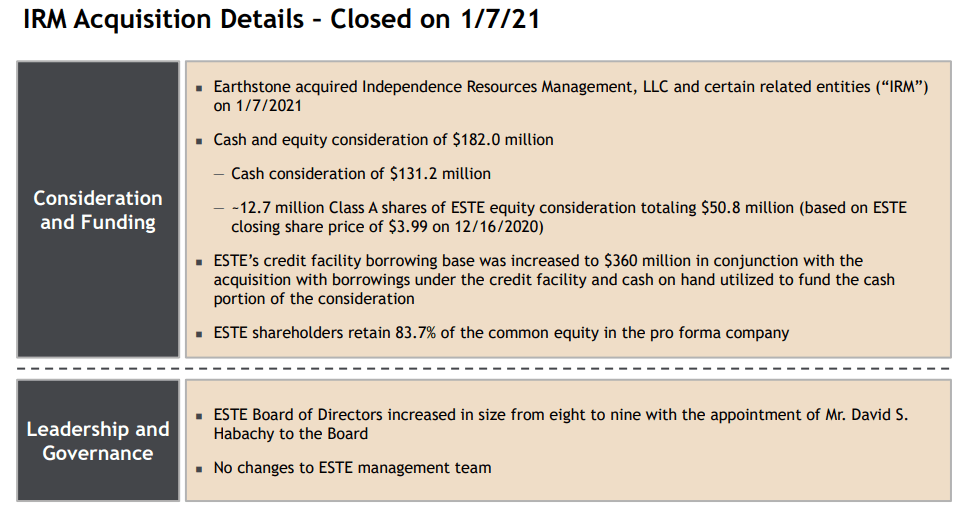Viewport: 968px width, 519px height.
Task: Click the '83.7%' shareholder retention figure
Action: tap(415, 333)
